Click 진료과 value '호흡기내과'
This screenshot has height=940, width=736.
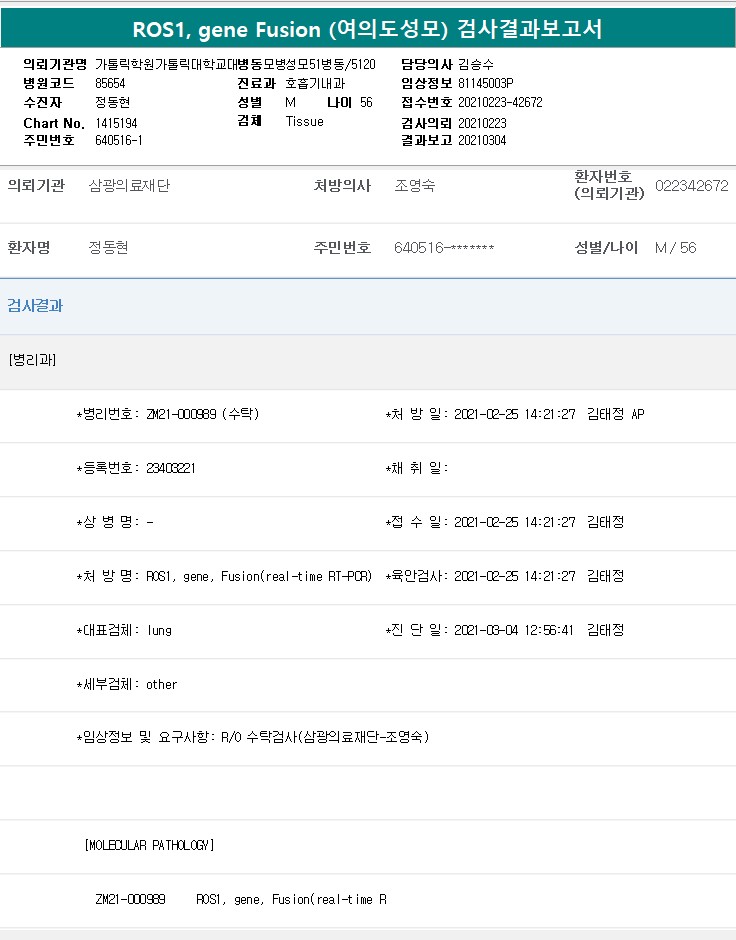315,83
